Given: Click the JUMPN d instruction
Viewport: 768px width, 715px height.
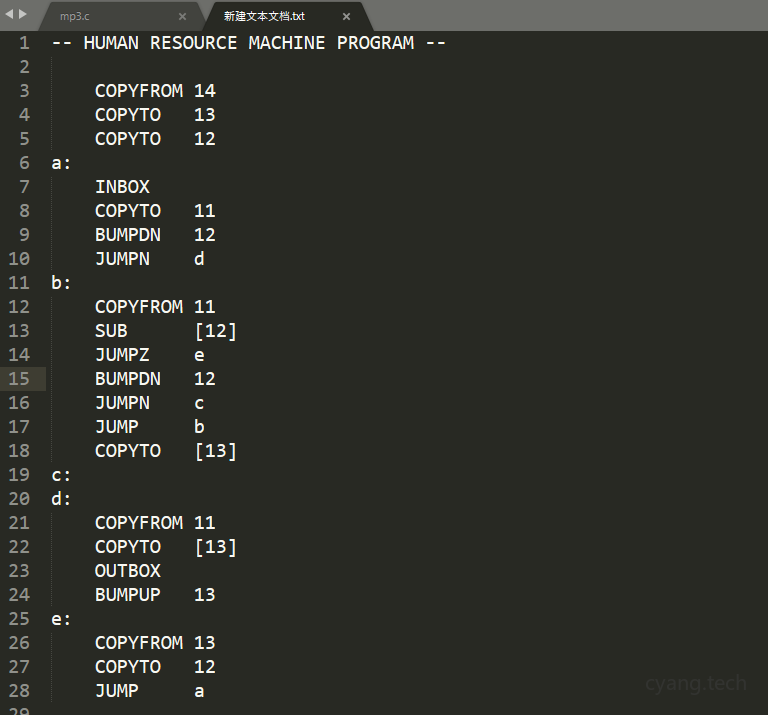Looking at the screenshot, I should coord(149,259).
